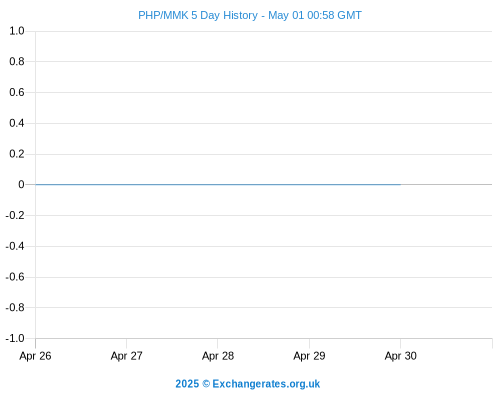Click the gray line segment after Apr 30

[x=446, y=184]
